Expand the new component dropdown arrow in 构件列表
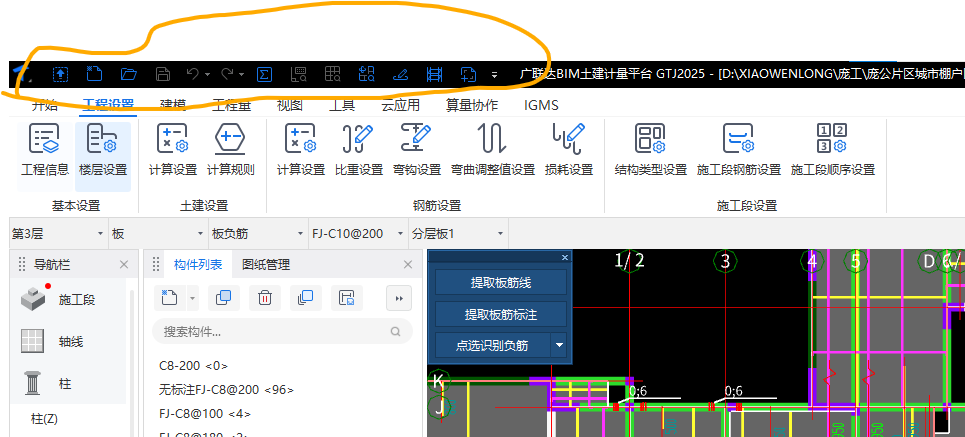This screenshot has height=437, width=965. [x=193, y=299]
